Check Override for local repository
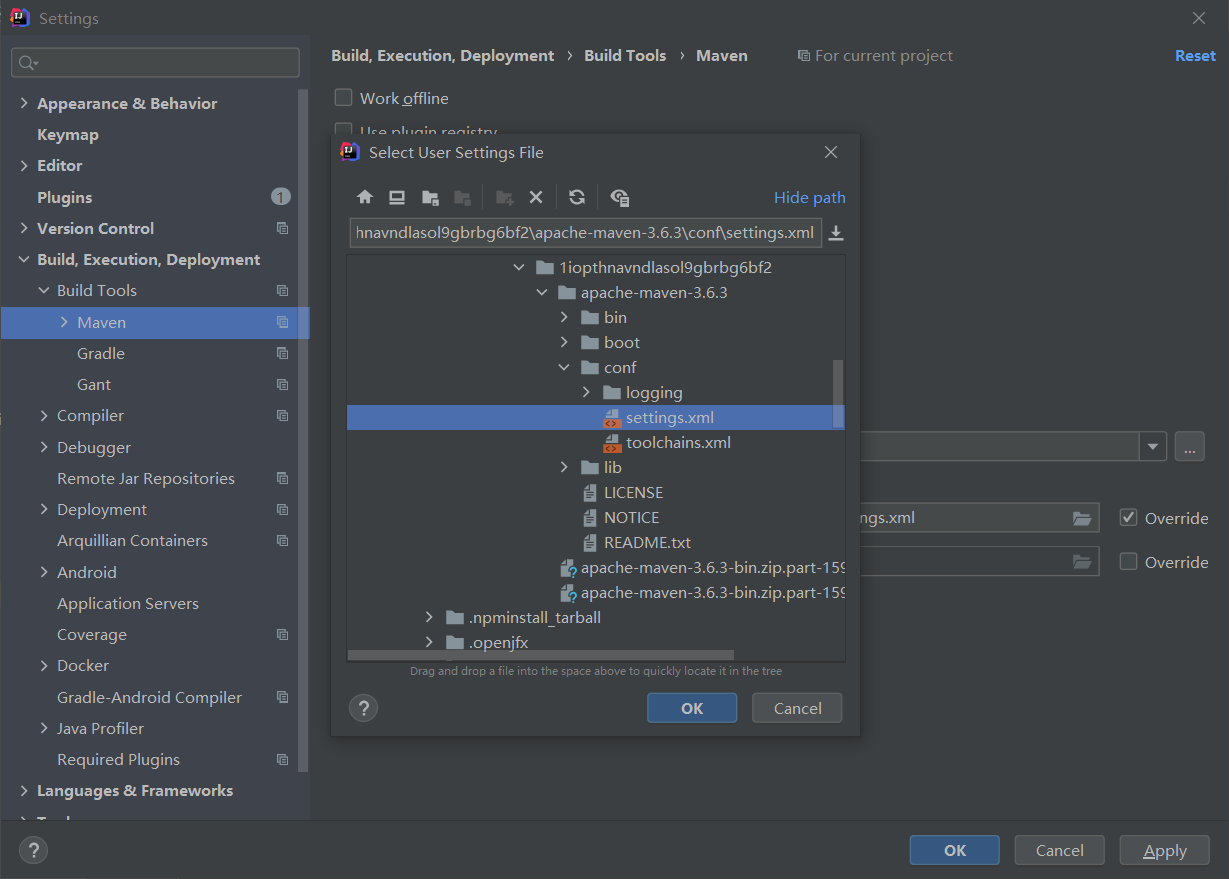The image size is (1229, 879). (1129, 561)
